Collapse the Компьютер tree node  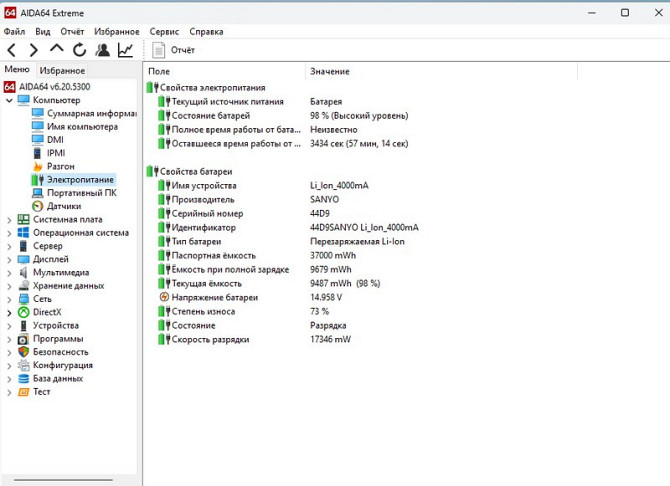[10, 100]
